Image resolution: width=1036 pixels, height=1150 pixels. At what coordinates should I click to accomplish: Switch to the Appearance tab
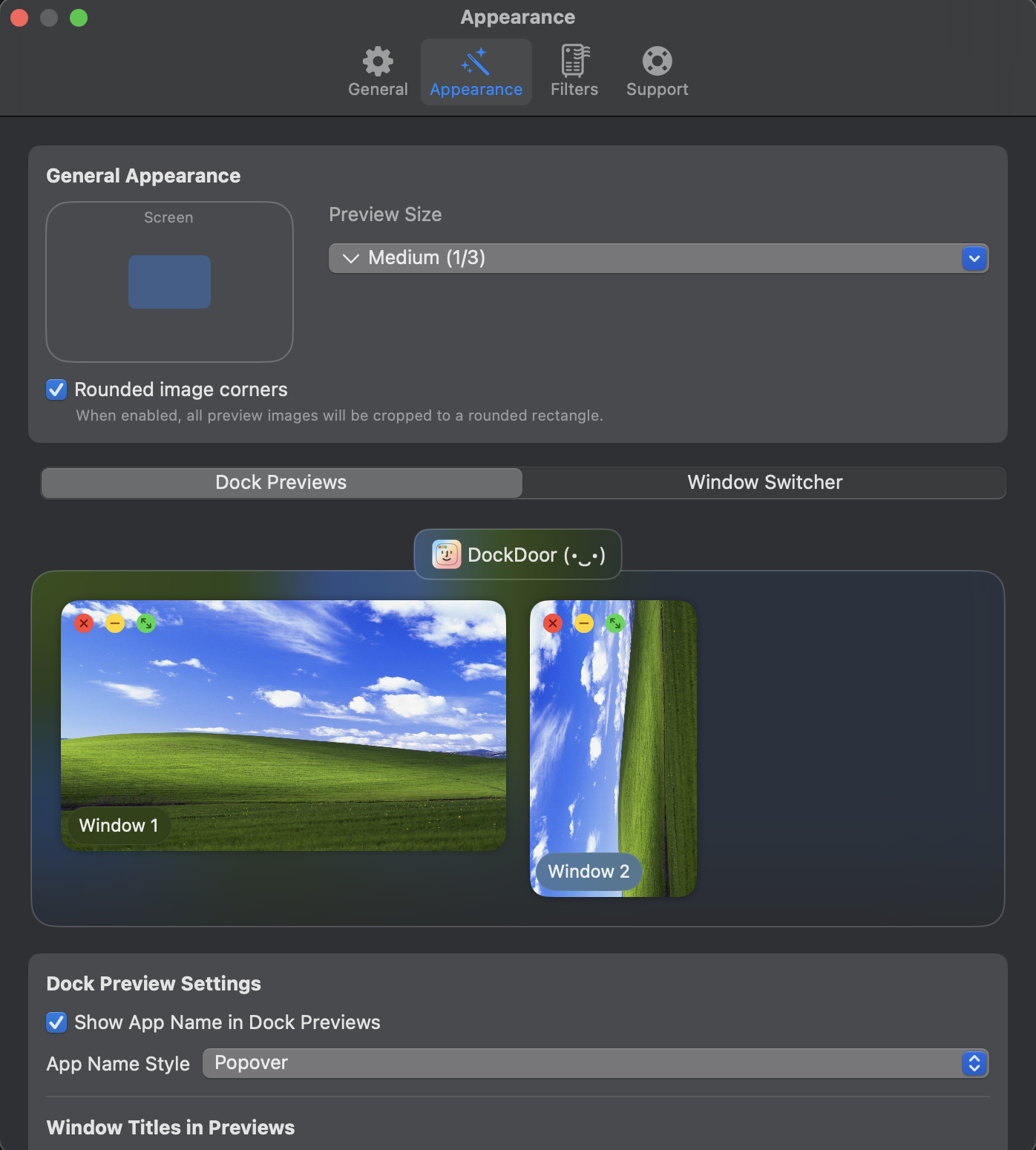coord(476,72)
